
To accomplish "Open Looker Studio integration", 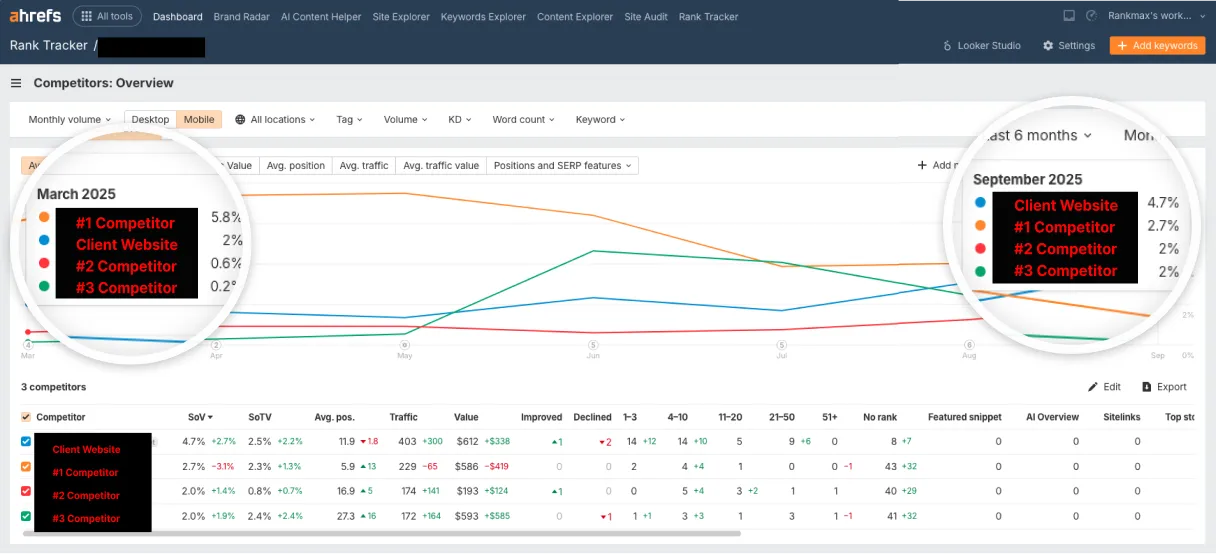I will [981, 45].
